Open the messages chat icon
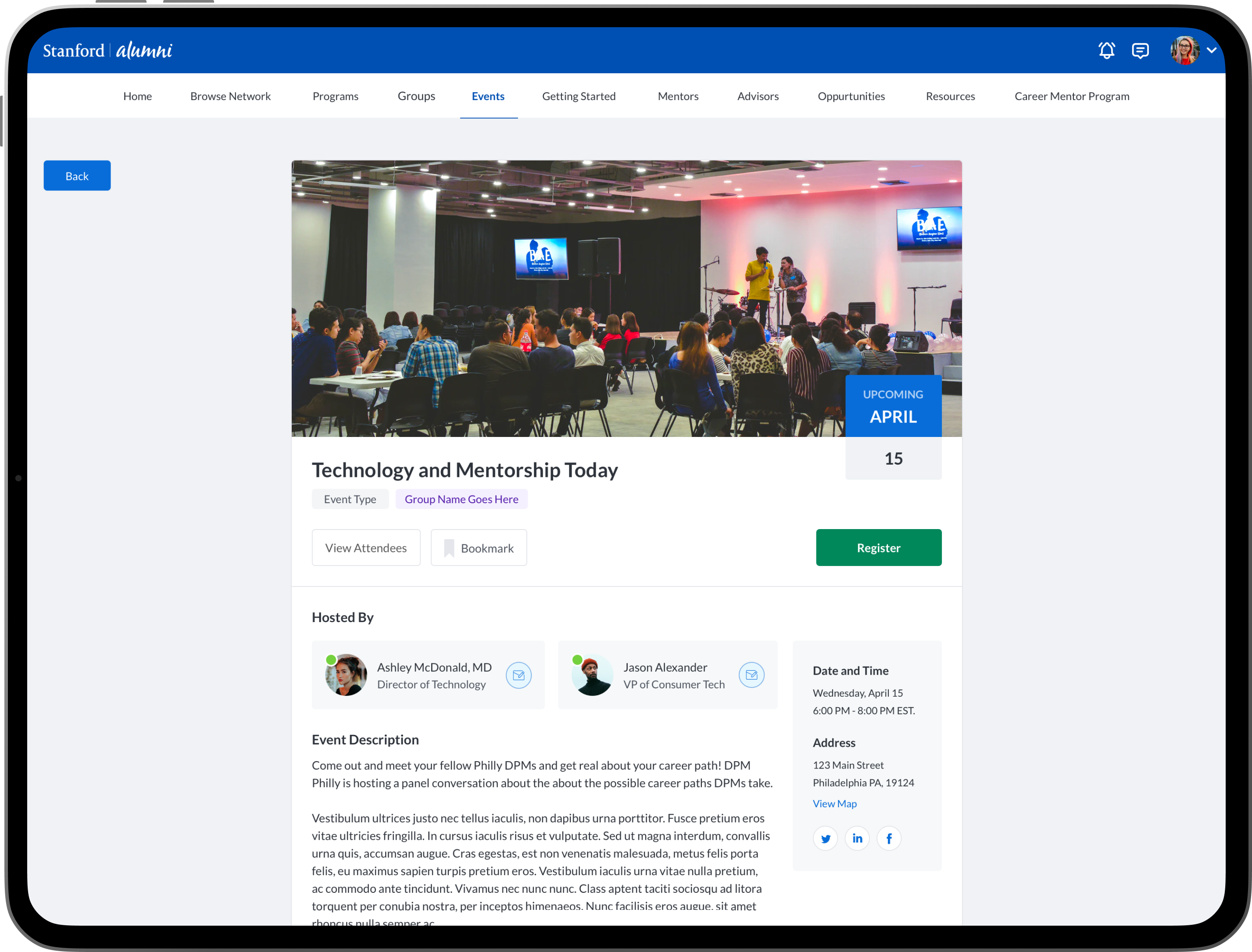This screenshot has width=1252, height=952. click(1140, 50)
